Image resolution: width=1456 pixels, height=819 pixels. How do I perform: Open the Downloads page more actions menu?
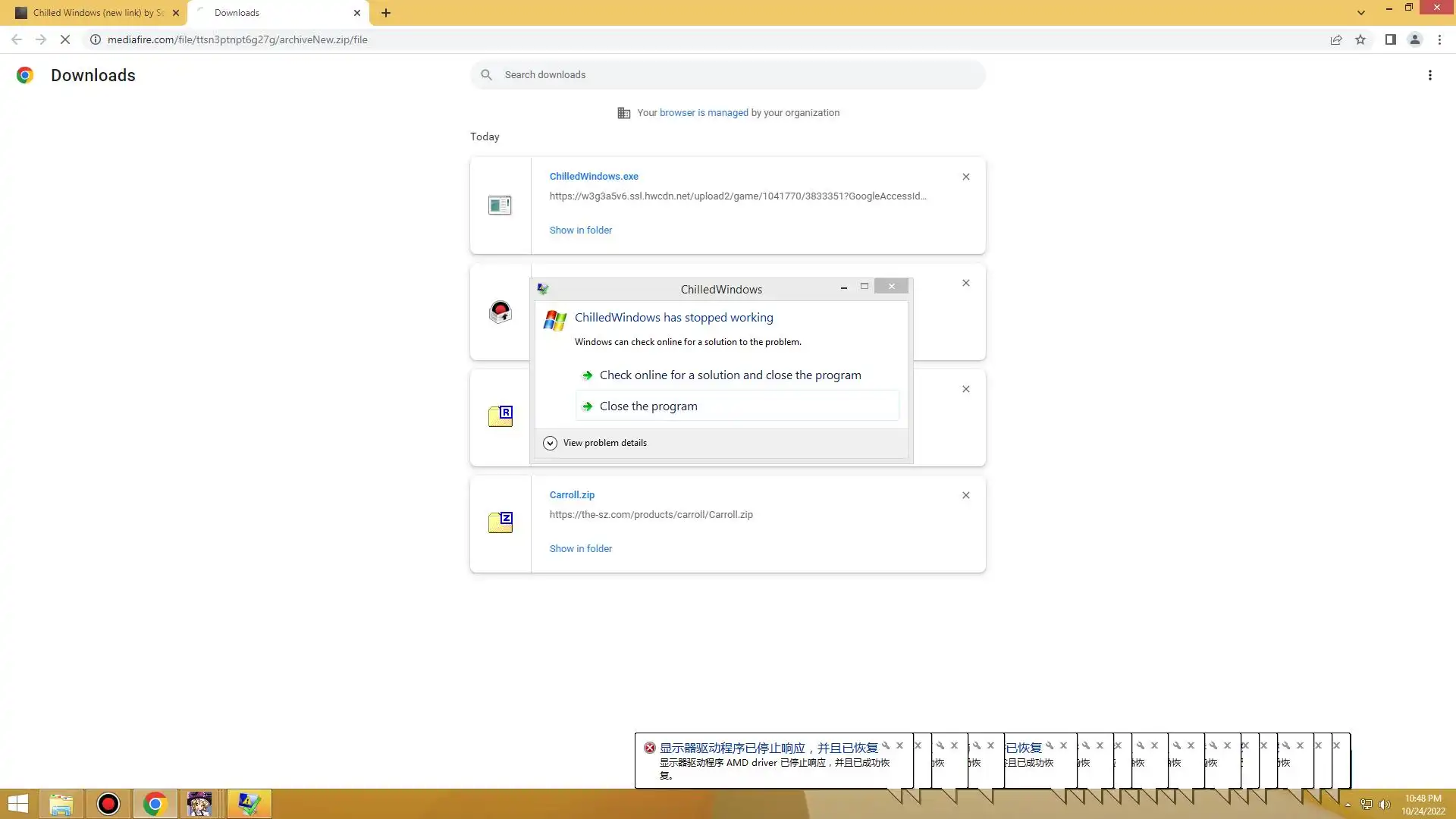pyautogui.click(x=1429, y=75)
